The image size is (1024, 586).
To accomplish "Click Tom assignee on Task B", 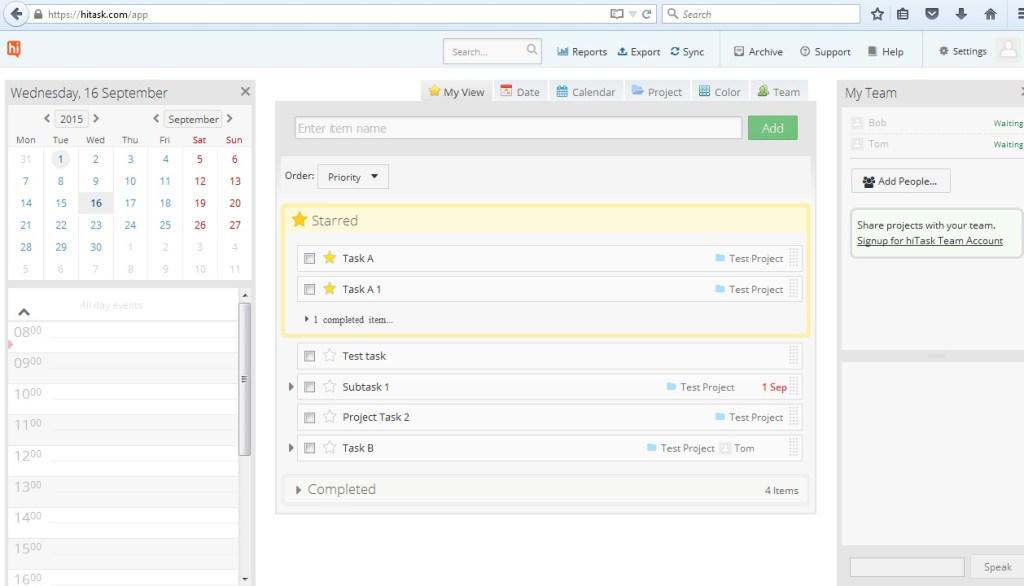I will [x=737, y=448].
